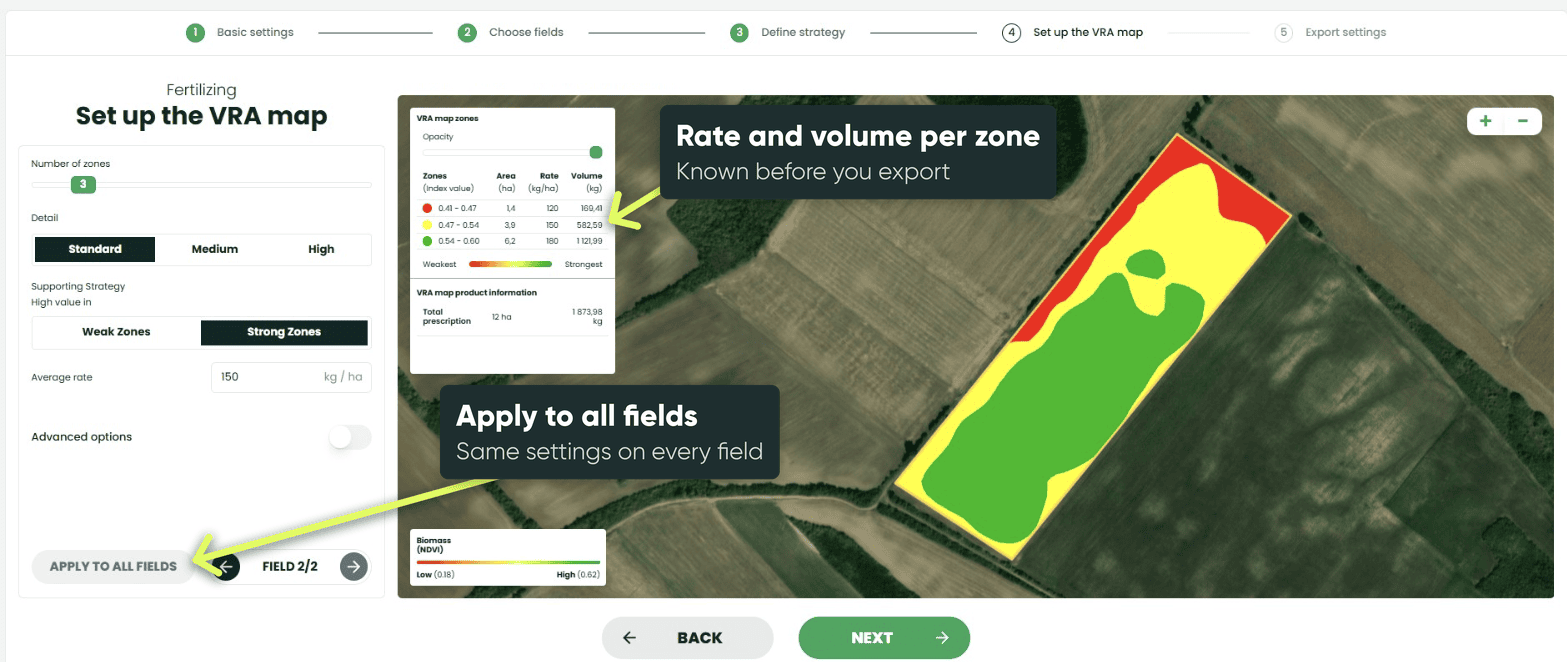This screenshot has height=662, width=1567.
Task: Click the NEXT button
Action: pyautogui.click(x=884, y=638)
